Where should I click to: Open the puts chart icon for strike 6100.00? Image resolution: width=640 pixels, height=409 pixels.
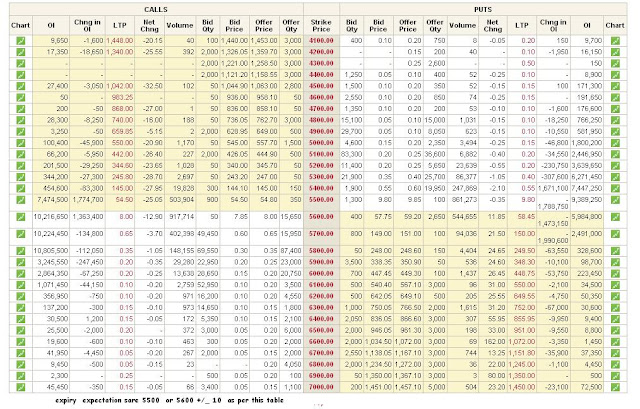point(615,285)
